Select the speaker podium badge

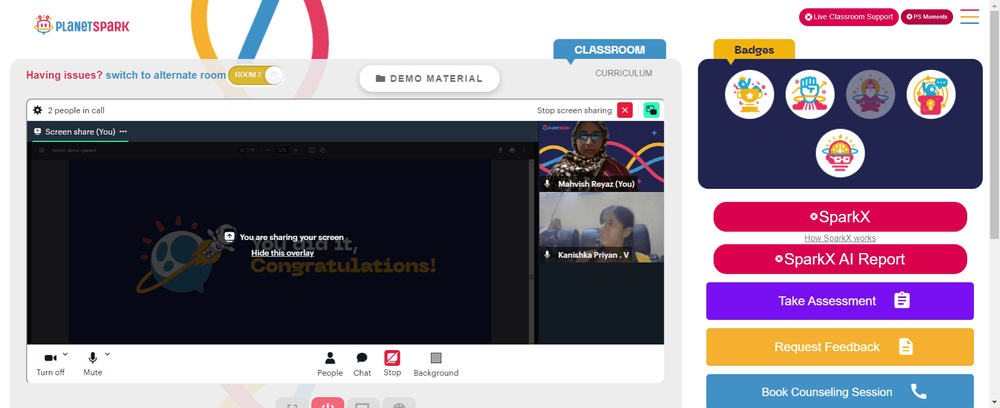click(x=931, y=94)
